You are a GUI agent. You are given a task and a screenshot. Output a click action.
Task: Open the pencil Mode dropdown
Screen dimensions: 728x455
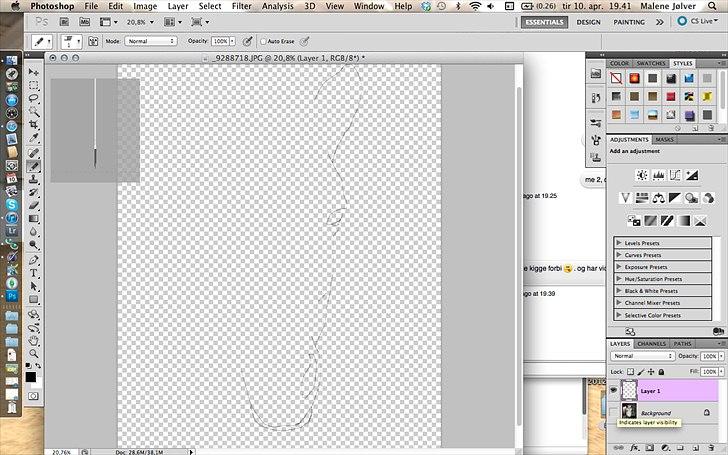151,42
